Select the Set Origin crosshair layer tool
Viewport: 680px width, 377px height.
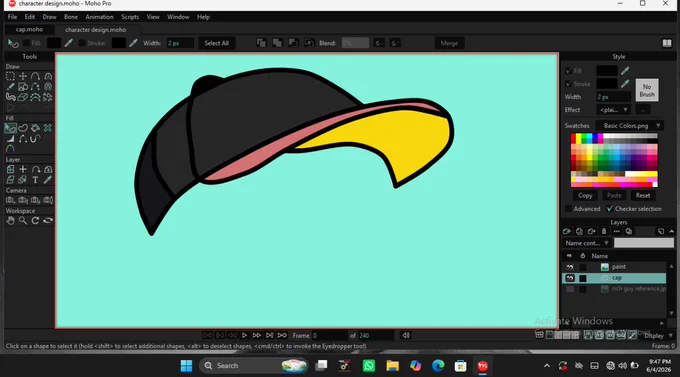[23, 169]
